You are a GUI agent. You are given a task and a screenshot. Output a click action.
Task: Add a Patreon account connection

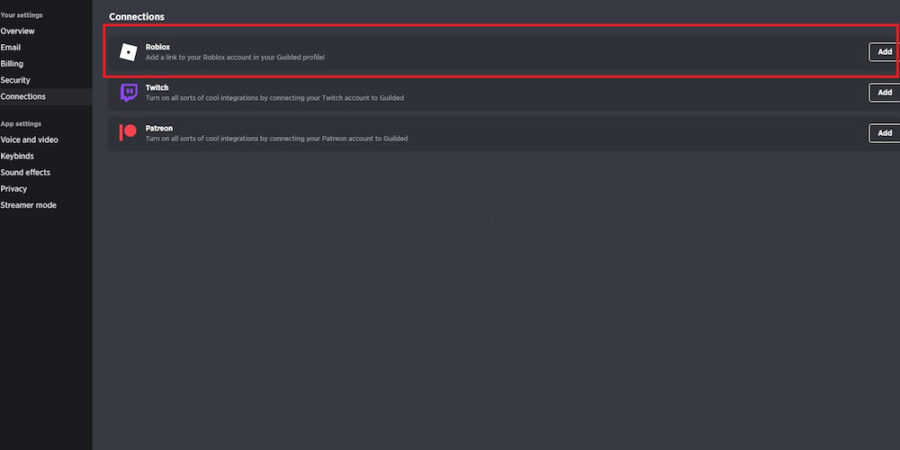coord(885,133)
